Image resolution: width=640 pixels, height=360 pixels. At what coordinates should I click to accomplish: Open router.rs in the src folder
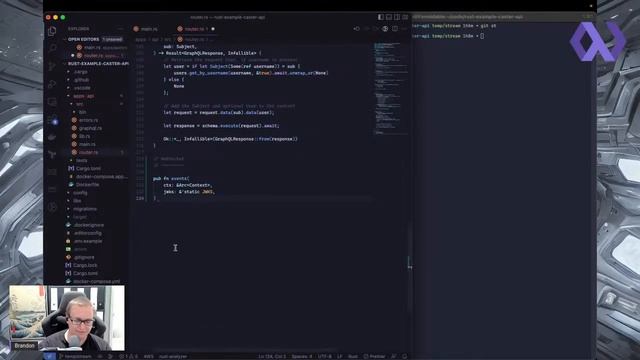pos(89,152)
